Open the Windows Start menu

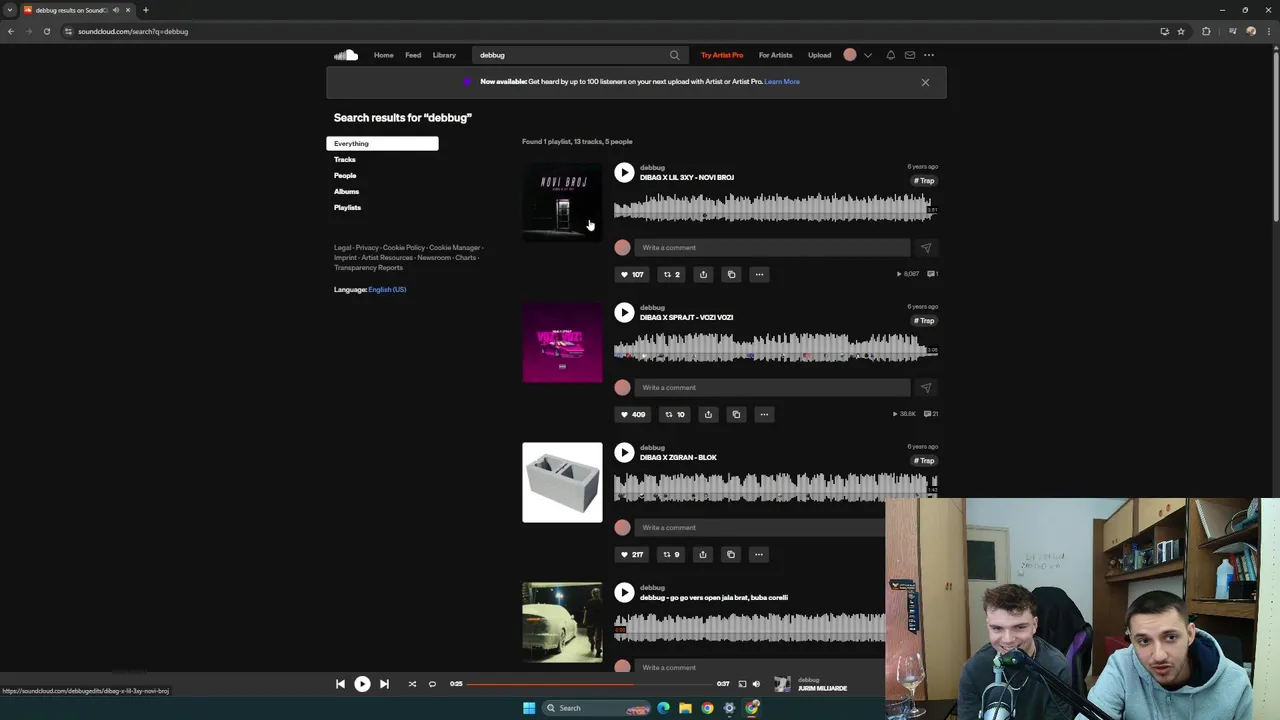[x=529, y=708]
